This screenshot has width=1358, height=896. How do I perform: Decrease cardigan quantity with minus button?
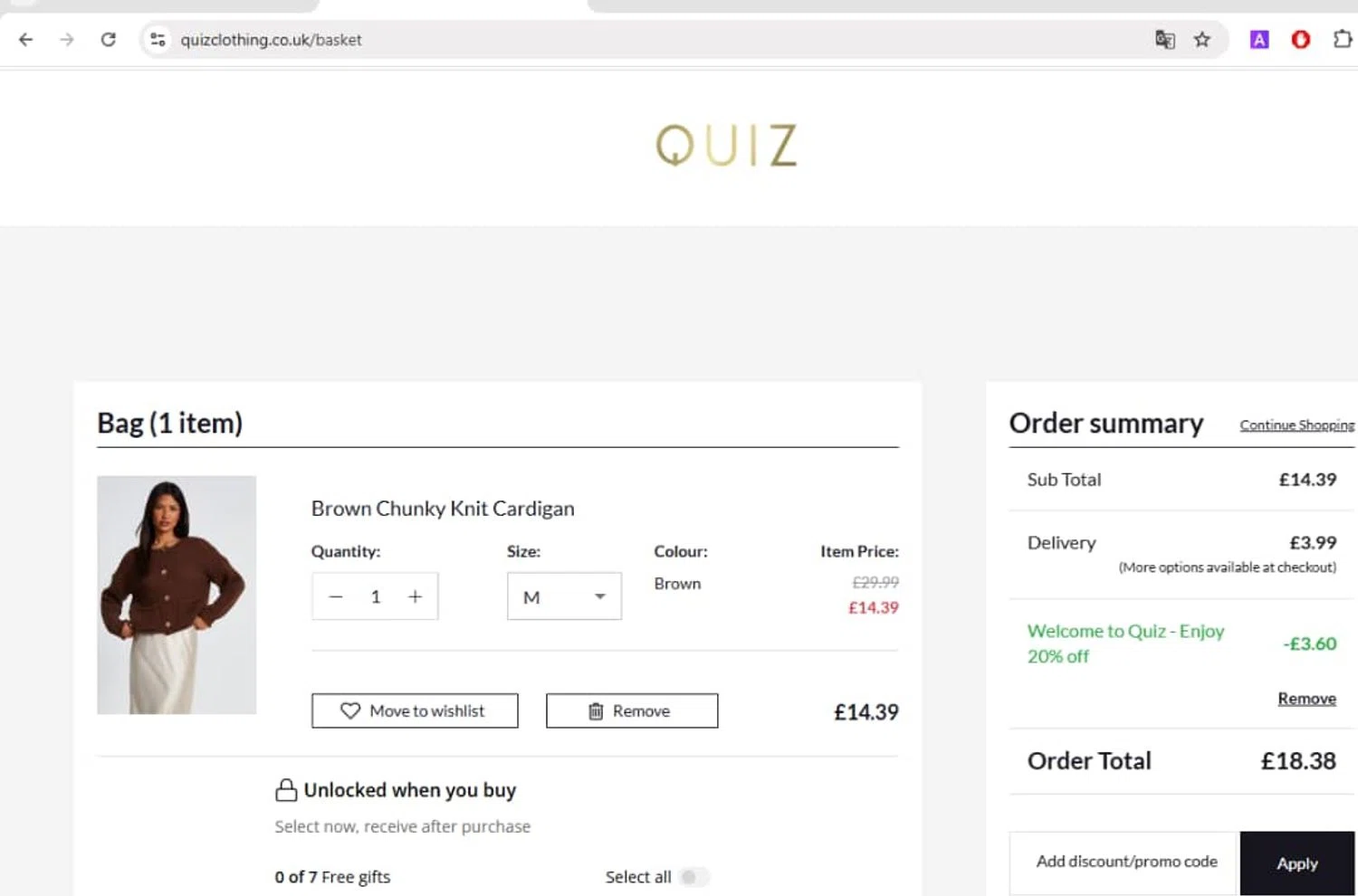(x=336, y=596)
